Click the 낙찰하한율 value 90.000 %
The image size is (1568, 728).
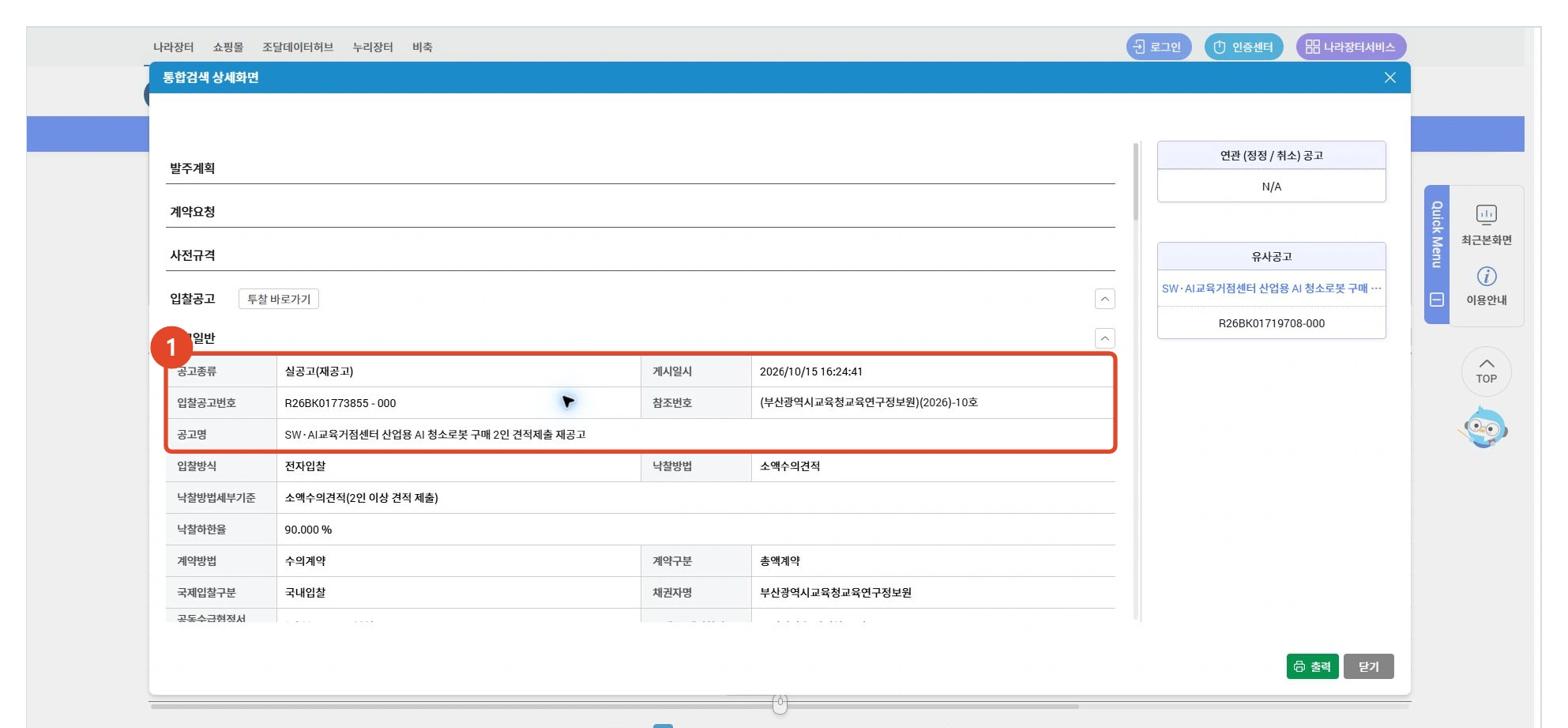(x=308, y=530)
